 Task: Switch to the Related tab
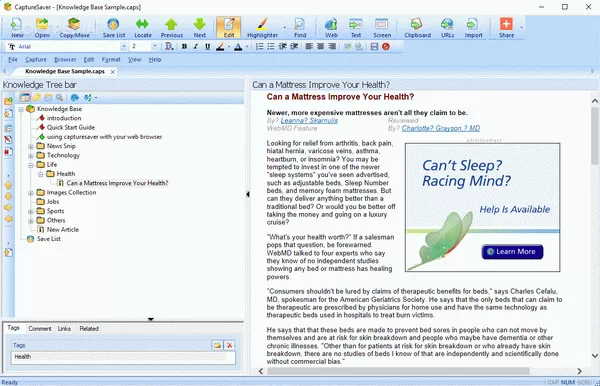(89, 329)
